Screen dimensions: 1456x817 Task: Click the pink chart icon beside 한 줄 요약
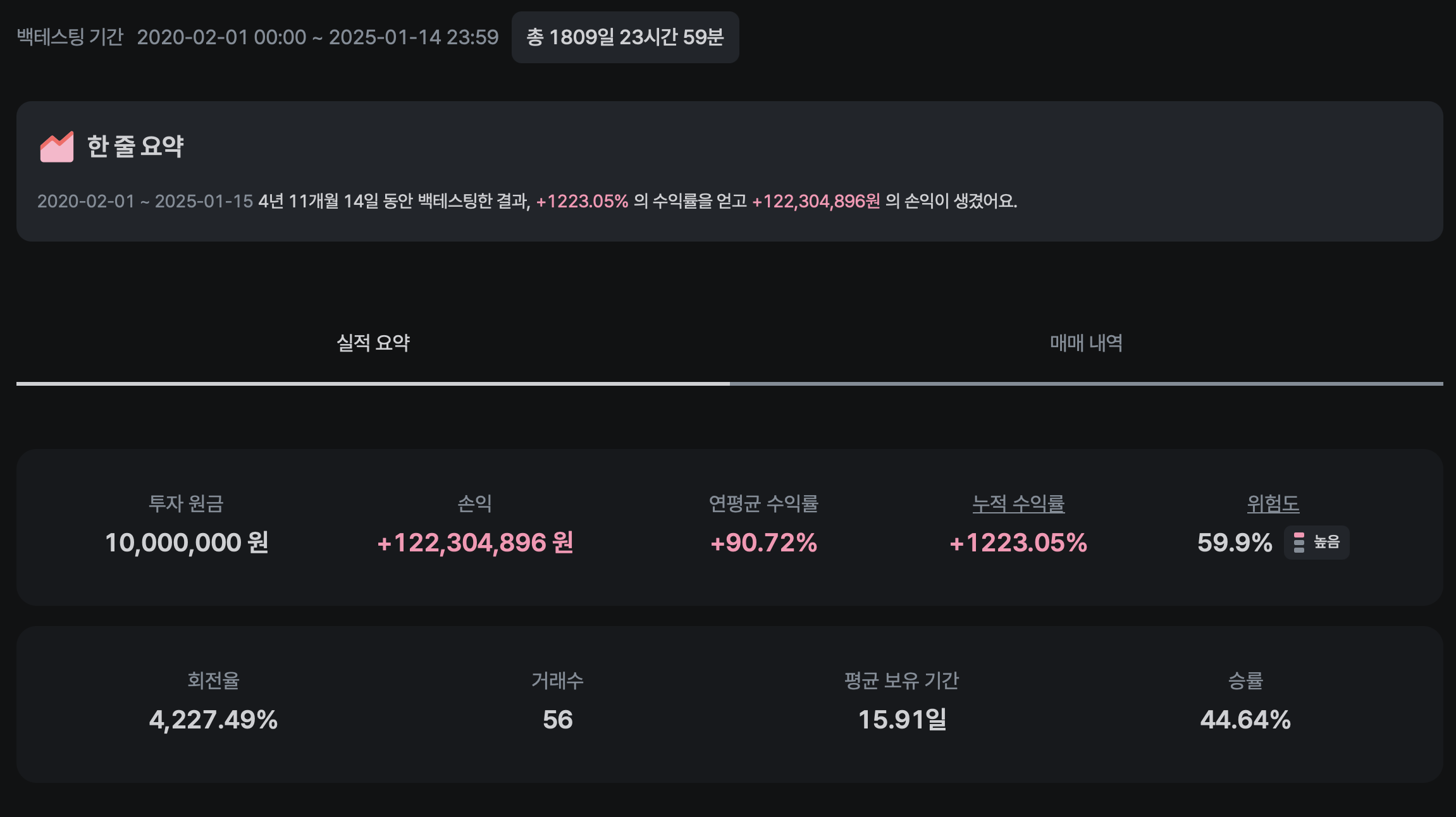pyautogui.click(x=57, y=147)
